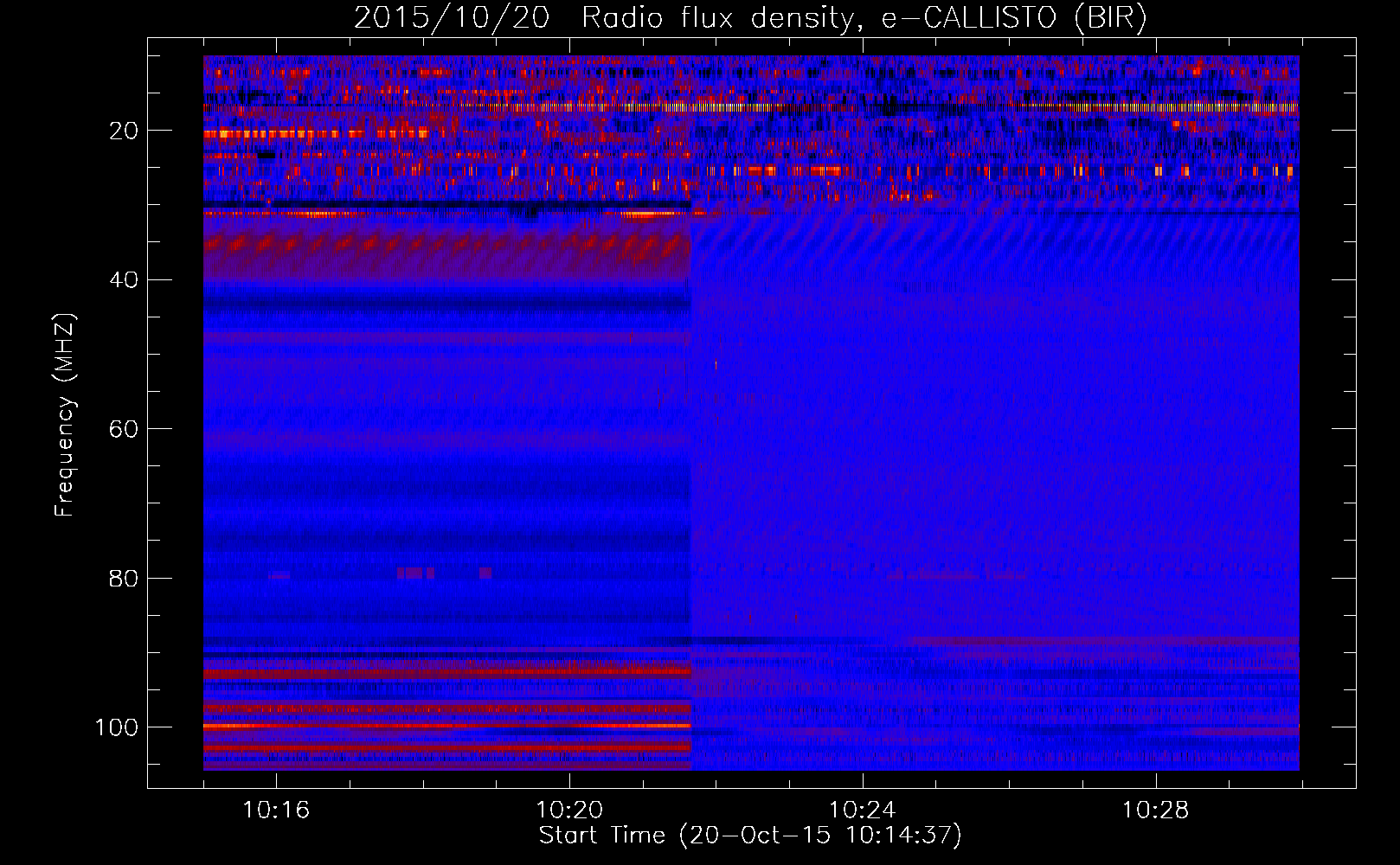Click the '20' frequency tick label
1400x865 pixels.
point(124,131)
